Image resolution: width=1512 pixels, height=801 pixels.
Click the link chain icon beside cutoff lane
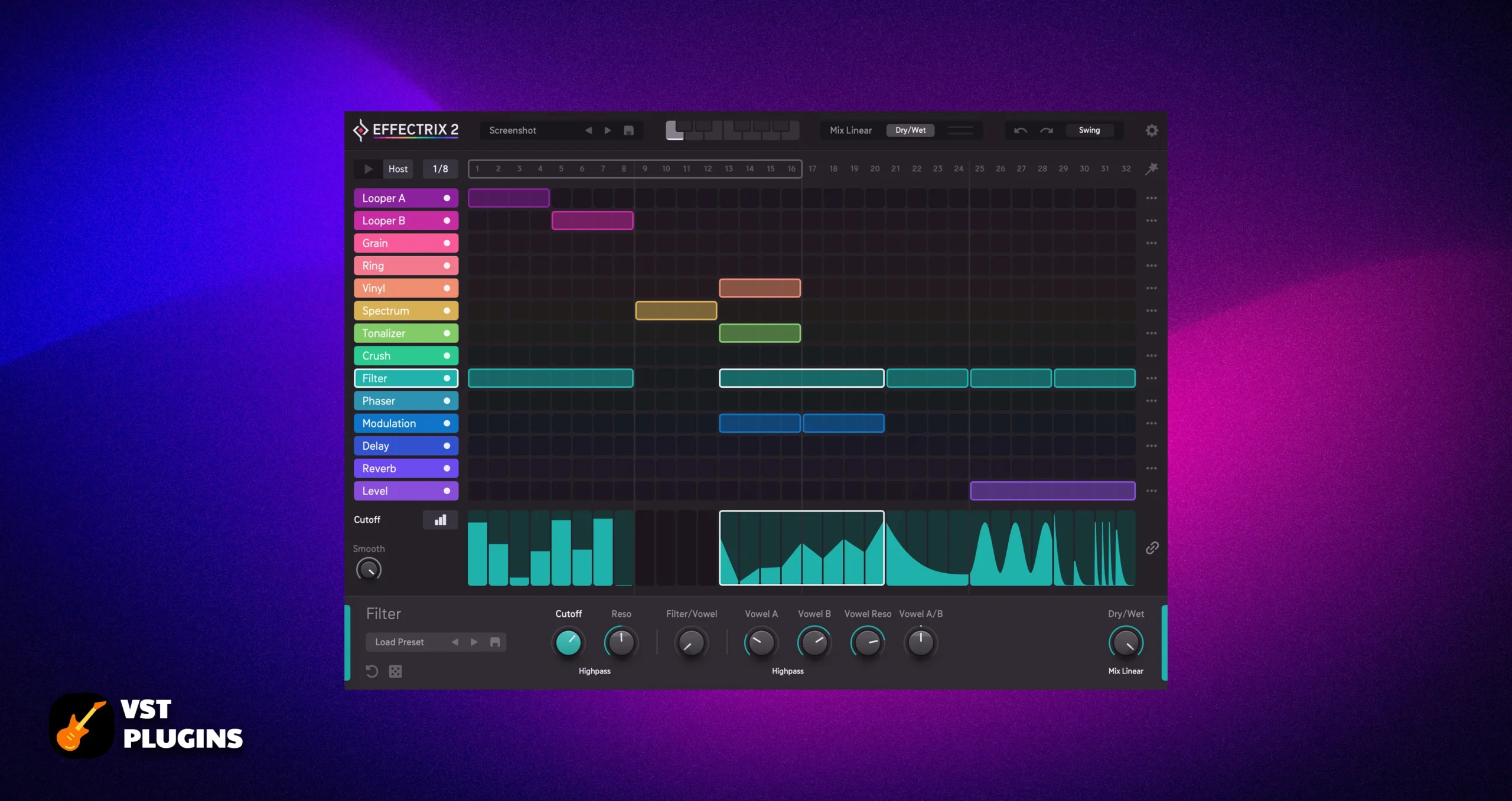1152,548
